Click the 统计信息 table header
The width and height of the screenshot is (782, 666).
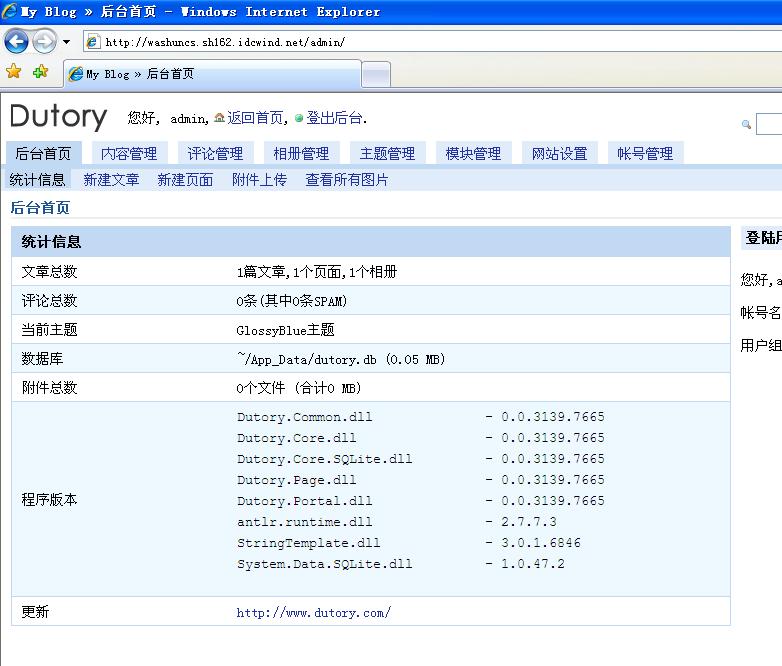point(371,242)
